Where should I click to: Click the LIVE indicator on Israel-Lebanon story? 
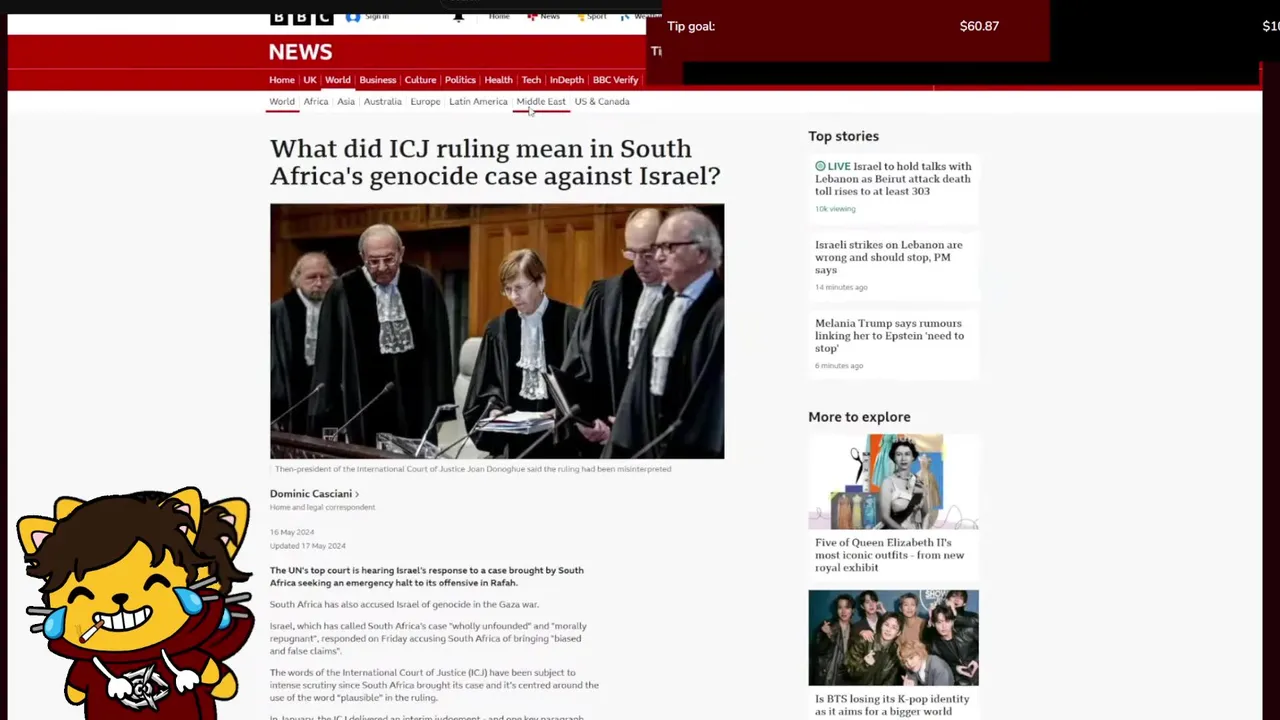tap(833, 167)
